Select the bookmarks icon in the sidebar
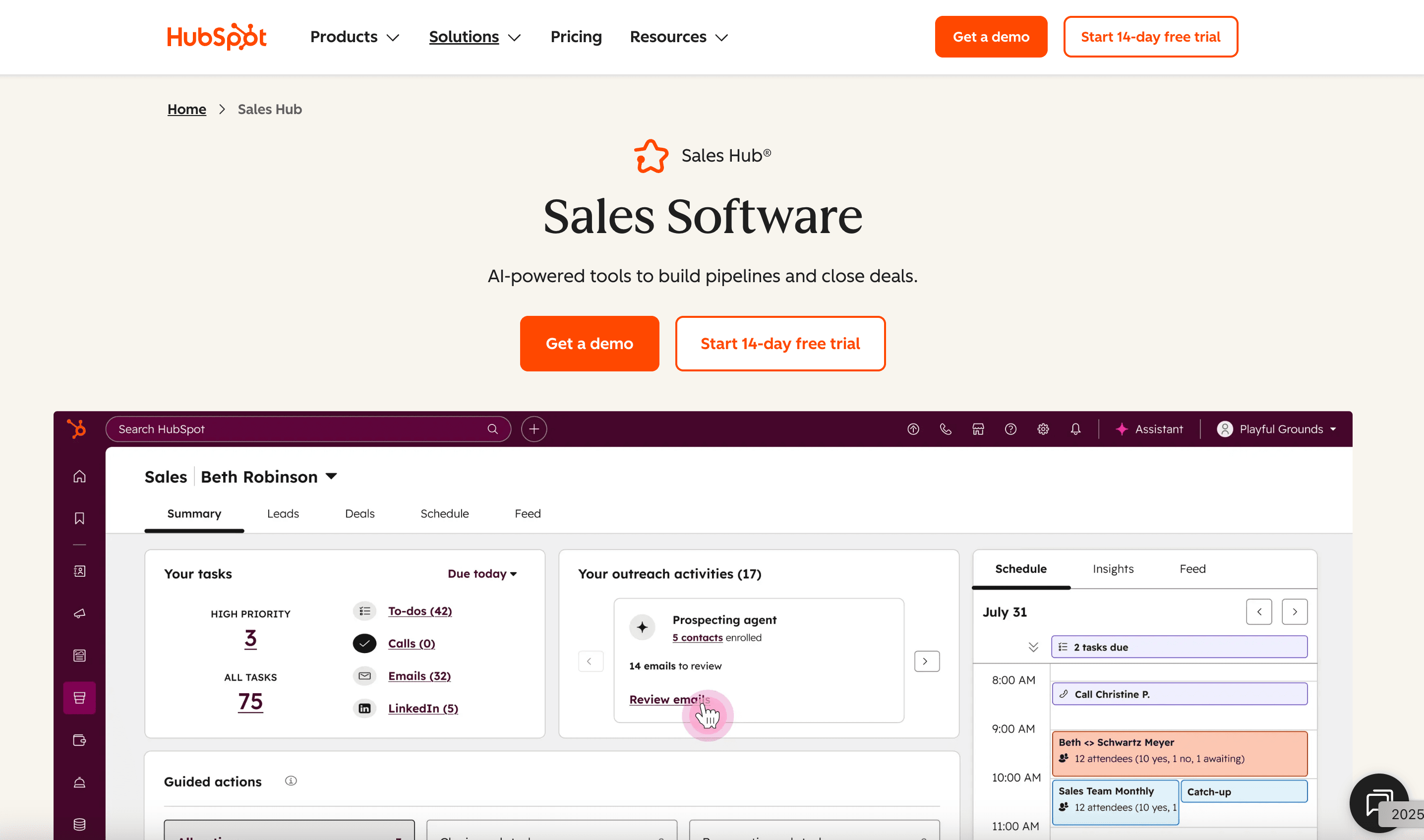The height and width of the screenshot is (840, 1424). coord(79,518)
